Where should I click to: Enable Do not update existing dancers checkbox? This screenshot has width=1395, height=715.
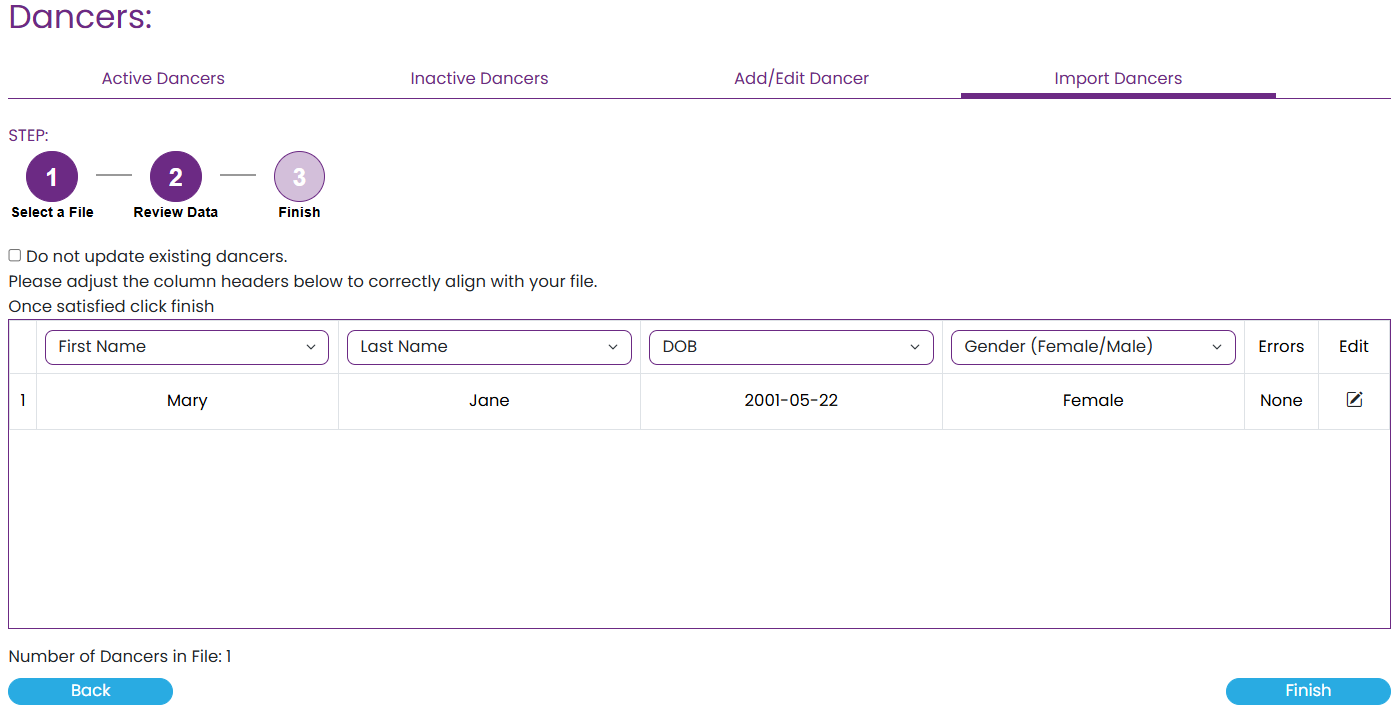coord(15,256)
